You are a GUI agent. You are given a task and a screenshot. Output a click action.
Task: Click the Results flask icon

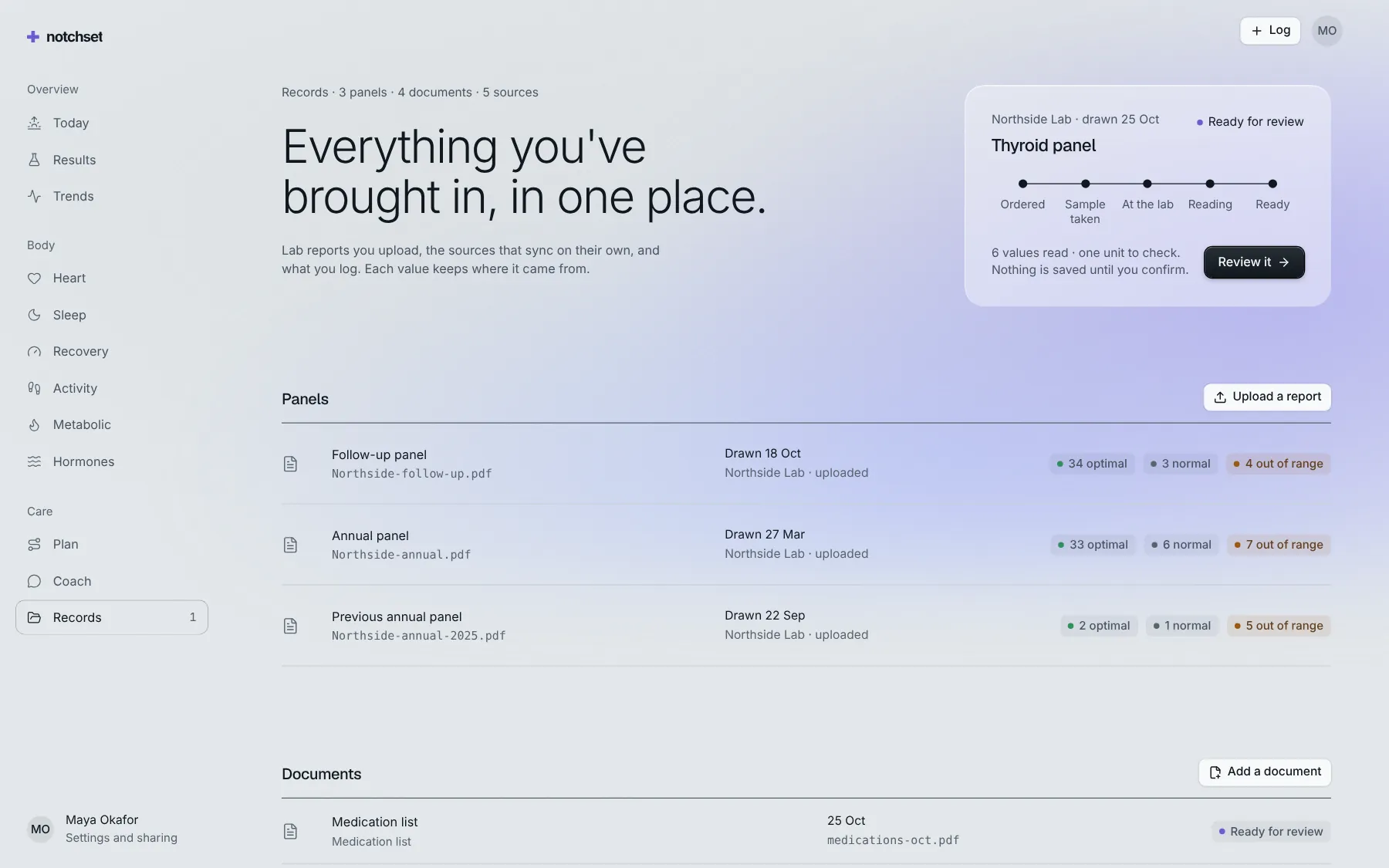34,160
